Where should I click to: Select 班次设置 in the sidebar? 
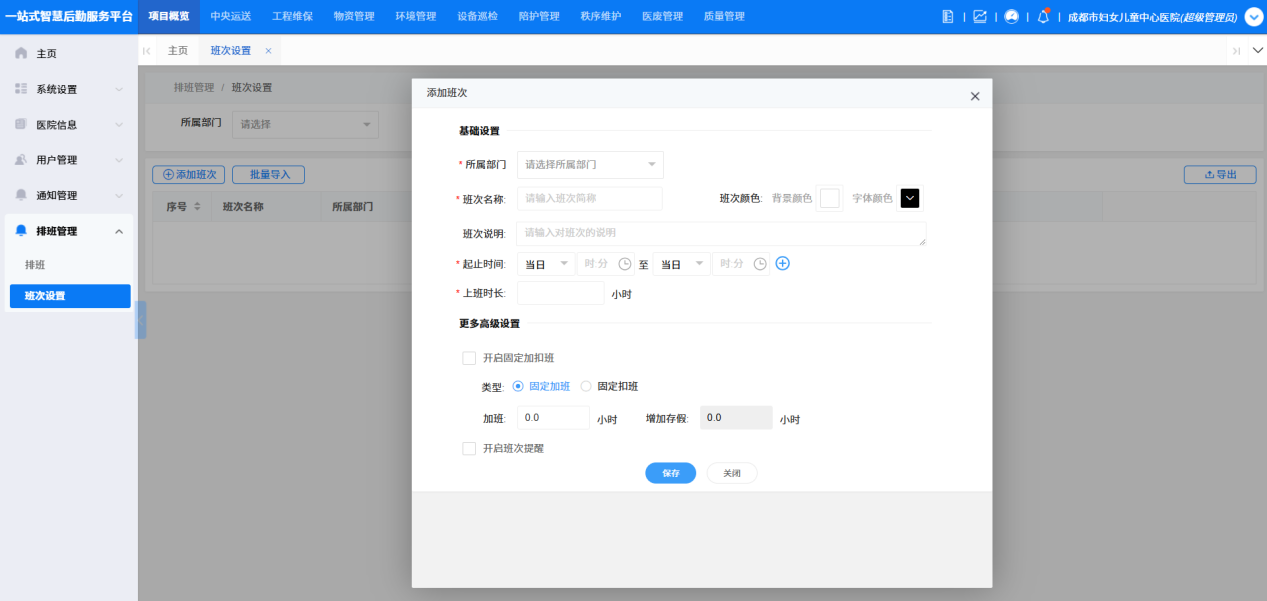(70, 296)
